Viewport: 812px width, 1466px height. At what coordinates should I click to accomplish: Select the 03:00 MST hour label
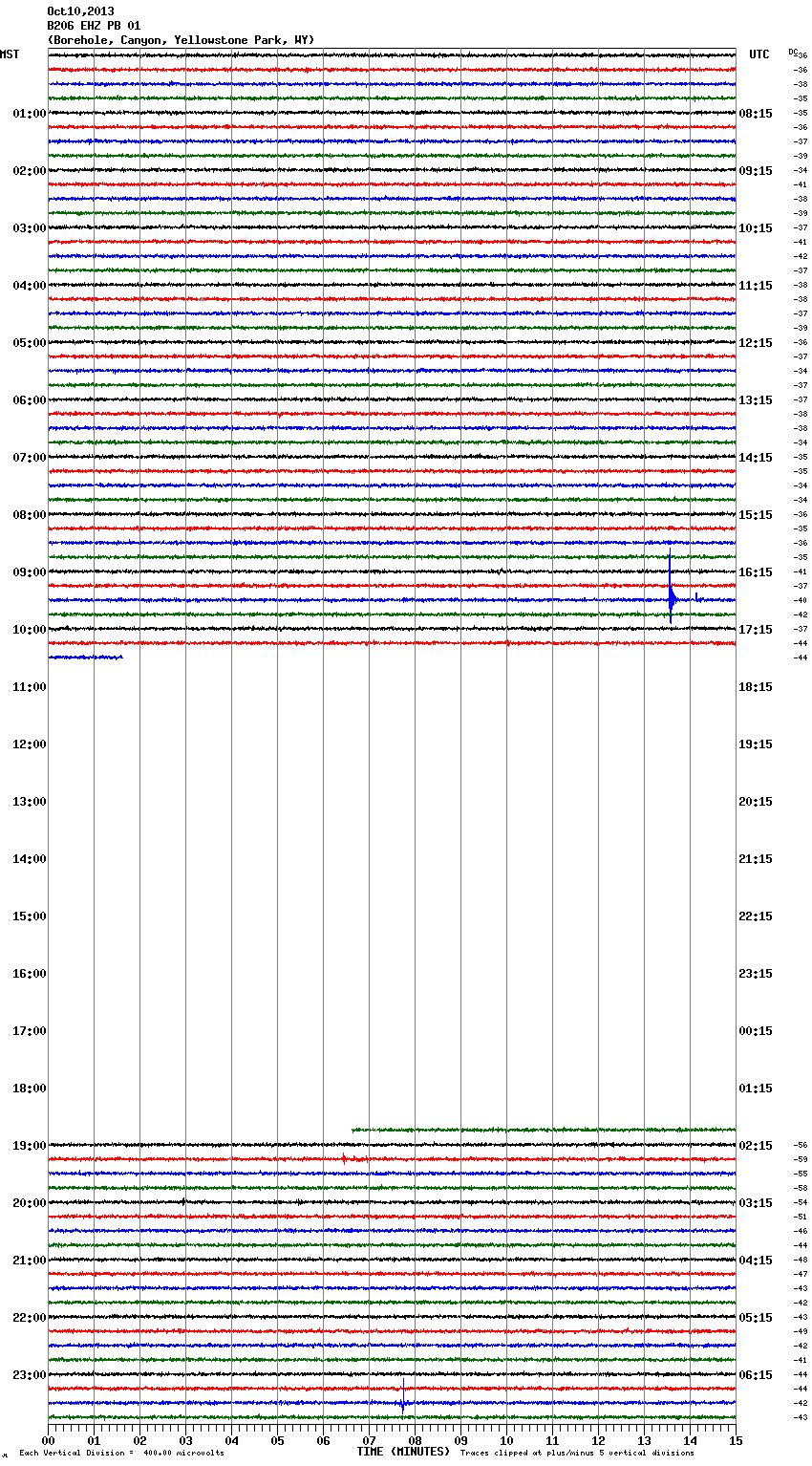coord(30,228)
